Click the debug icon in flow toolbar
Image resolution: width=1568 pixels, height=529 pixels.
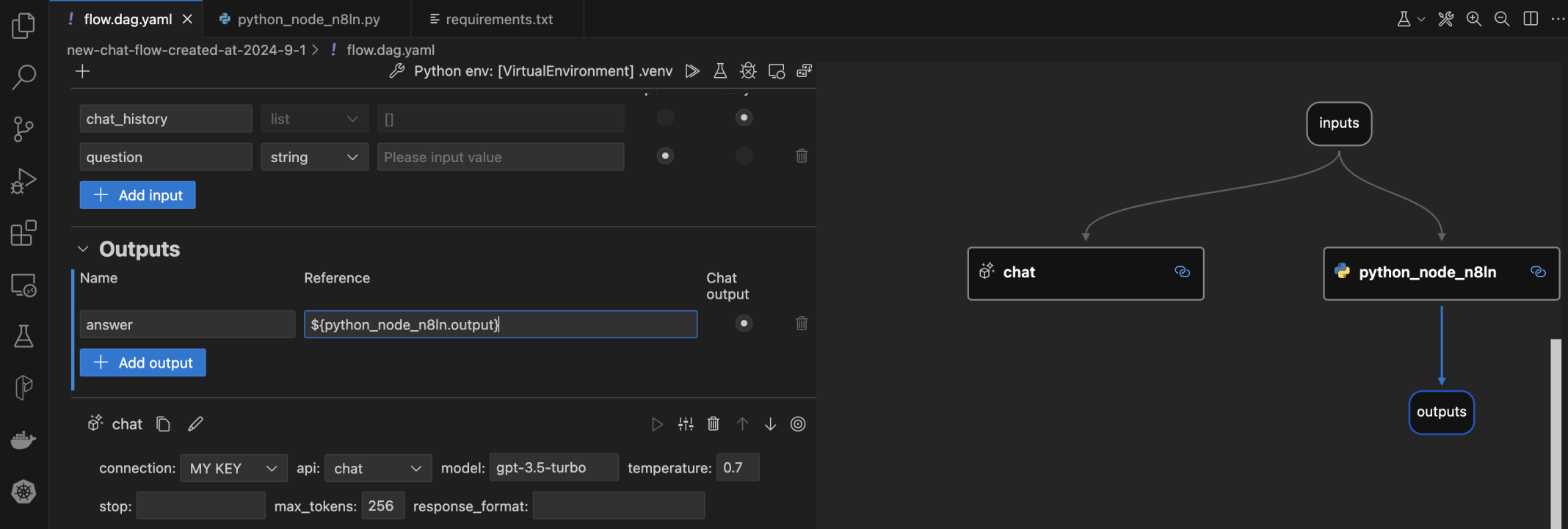(x=748, y=71)
